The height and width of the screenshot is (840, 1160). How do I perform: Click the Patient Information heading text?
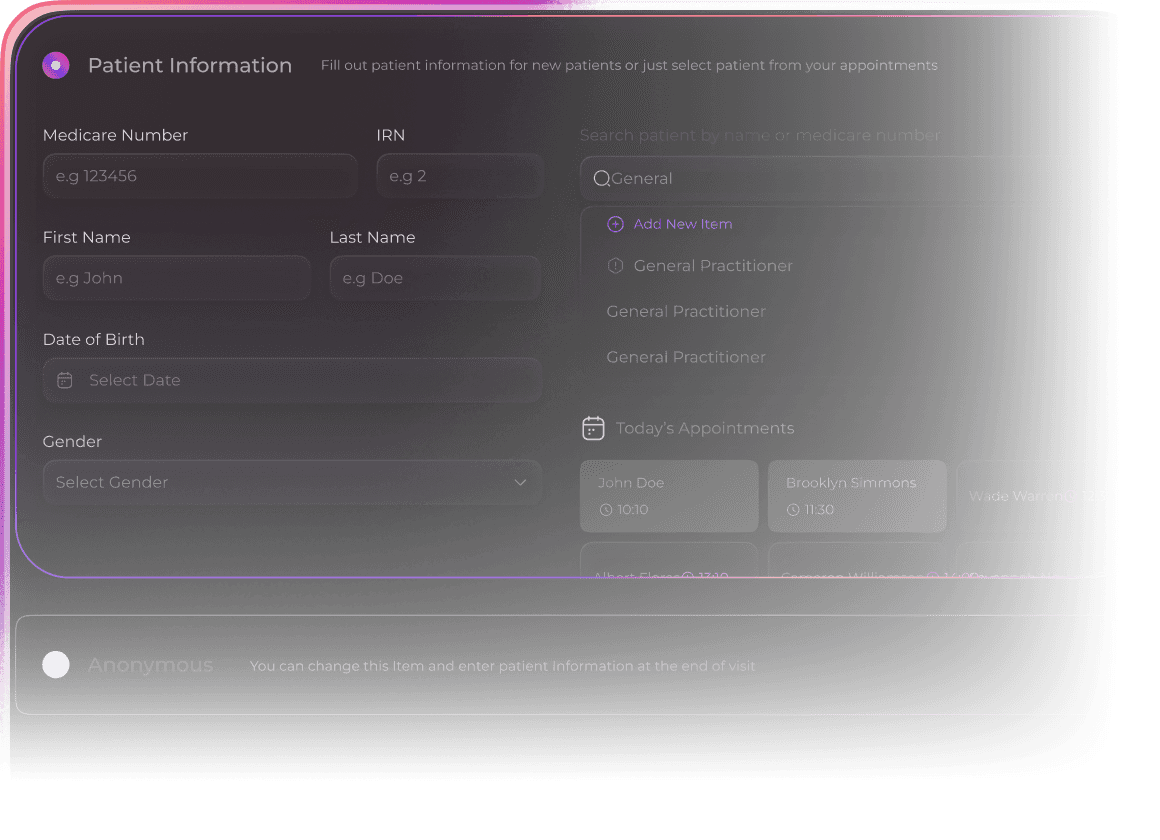pyautogui.click(x=190, y=65)
